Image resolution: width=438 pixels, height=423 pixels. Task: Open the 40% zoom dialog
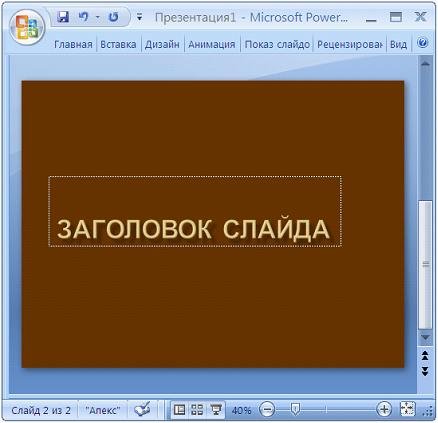241,410
